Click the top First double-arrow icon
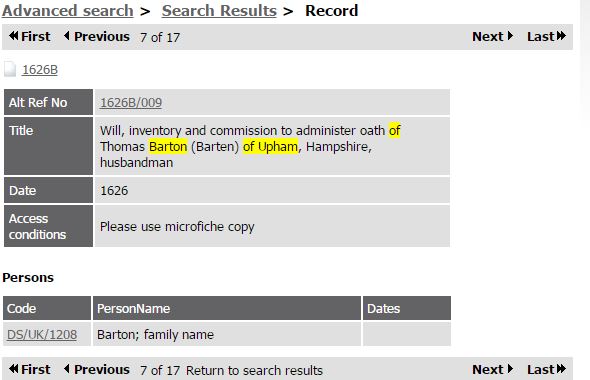The image size is (590, 380). [x=14, y=36]
